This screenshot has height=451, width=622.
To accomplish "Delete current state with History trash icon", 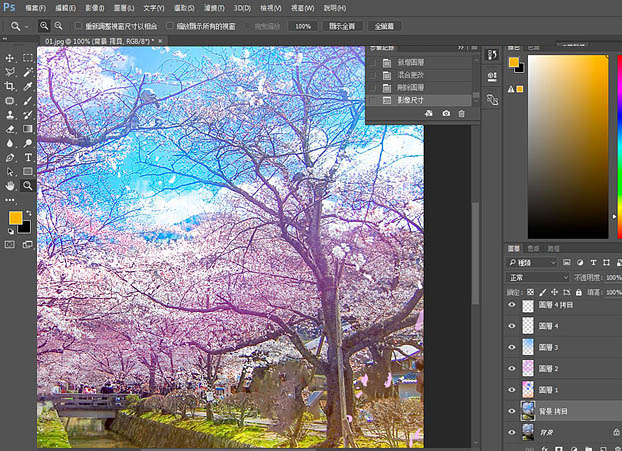I will pyautogui.click(x=461, y=114).
